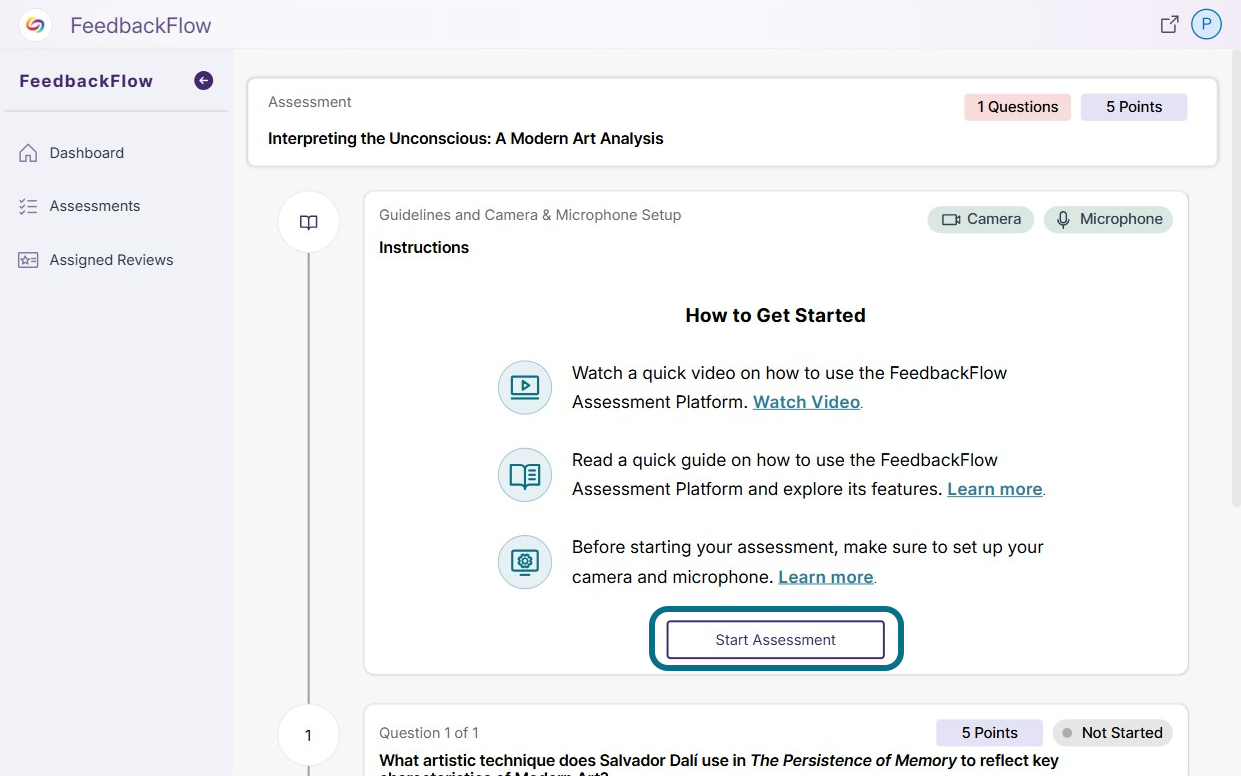Click the Camera status badge

coord(981,219)
